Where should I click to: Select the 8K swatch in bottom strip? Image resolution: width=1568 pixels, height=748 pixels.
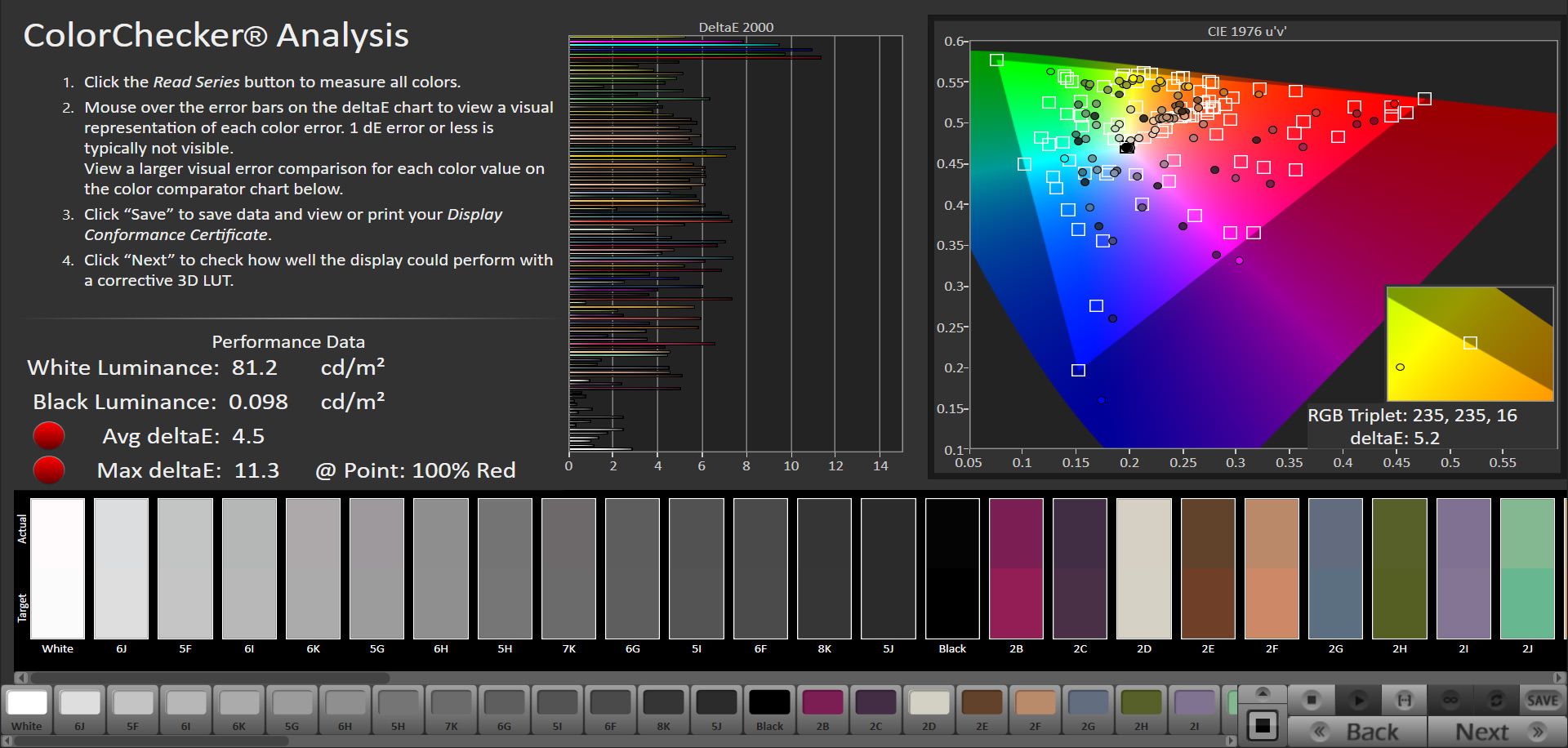664,710
